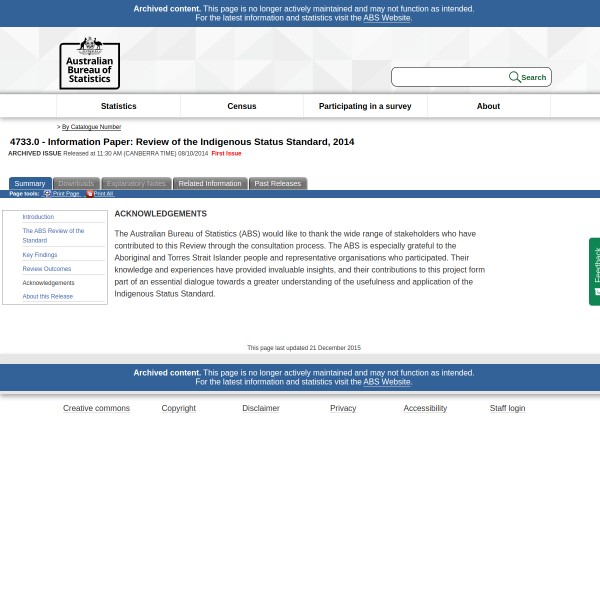The image size is (600, 600).
Task: Open the Creative commons footer link
Action: point(96,408)
